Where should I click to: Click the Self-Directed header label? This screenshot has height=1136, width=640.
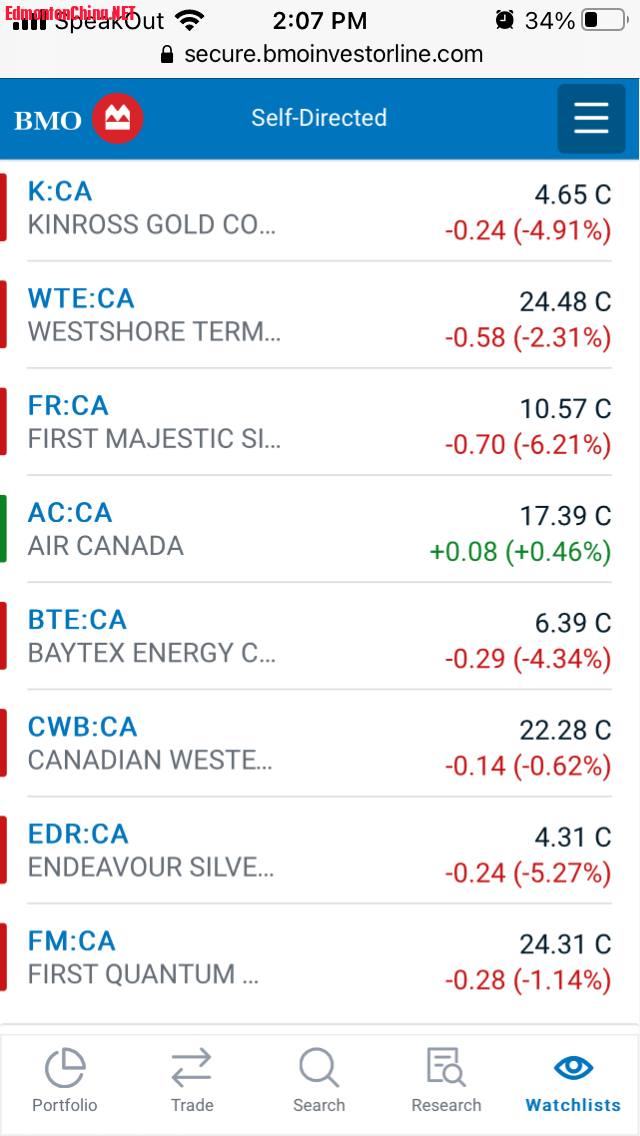319,118
